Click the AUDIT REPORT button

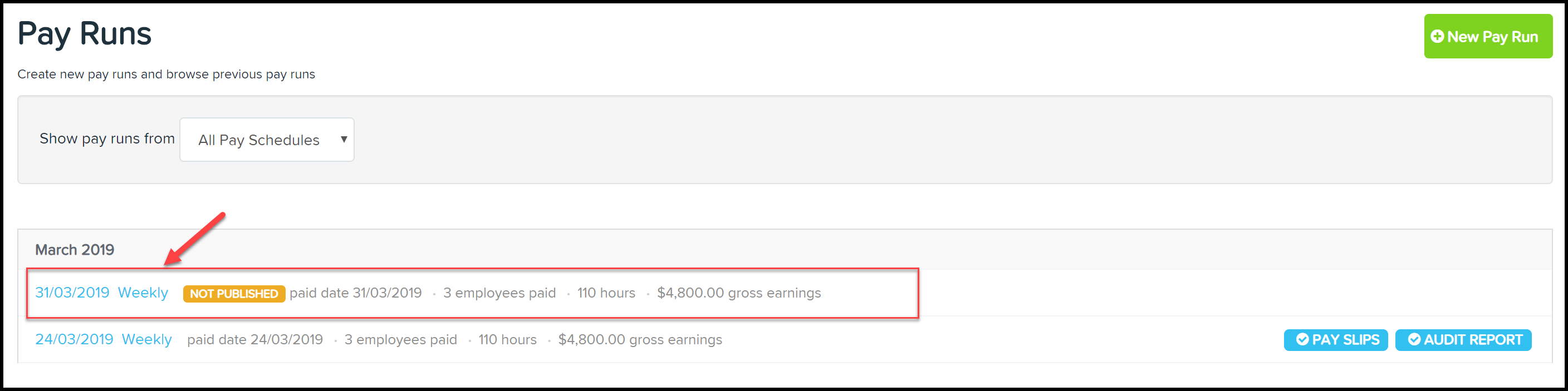click(x=1463, y=340)
